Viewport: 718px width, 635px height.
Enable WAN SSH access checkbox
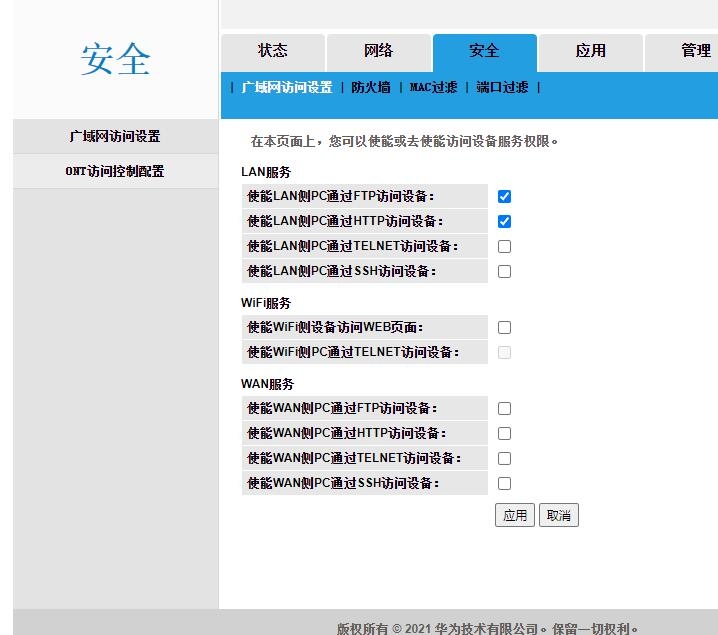[504, 484]
